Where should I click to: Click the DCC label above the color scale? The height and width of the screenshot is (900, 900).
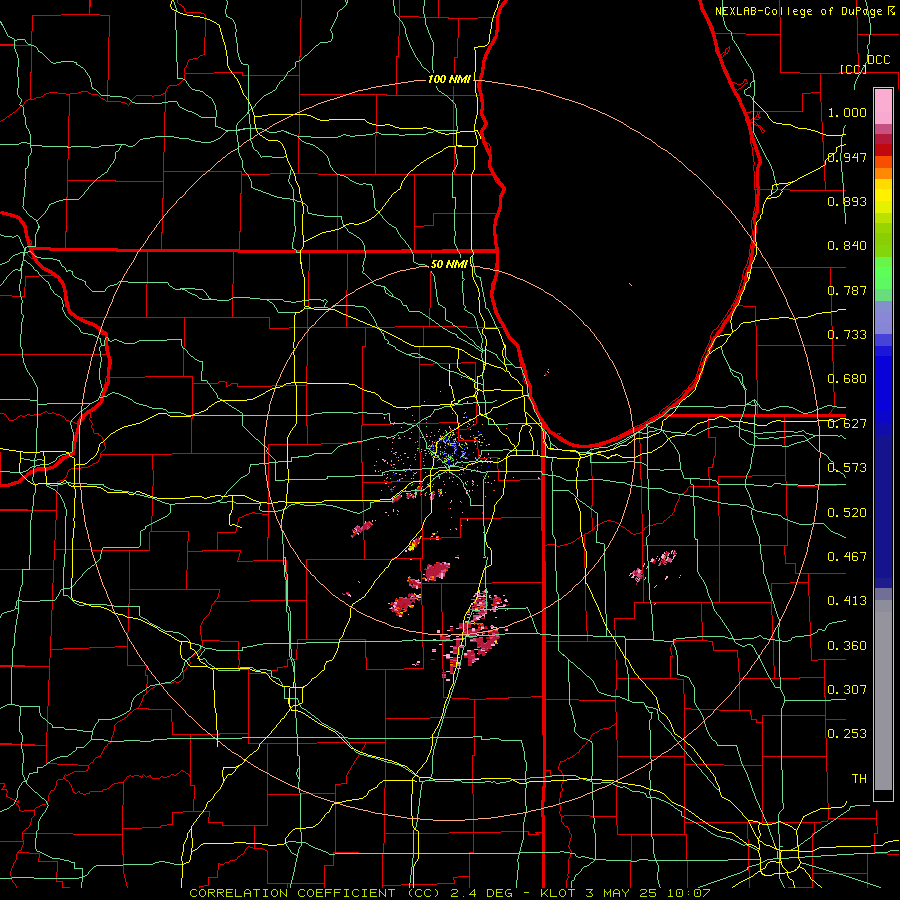pos(878,59)
